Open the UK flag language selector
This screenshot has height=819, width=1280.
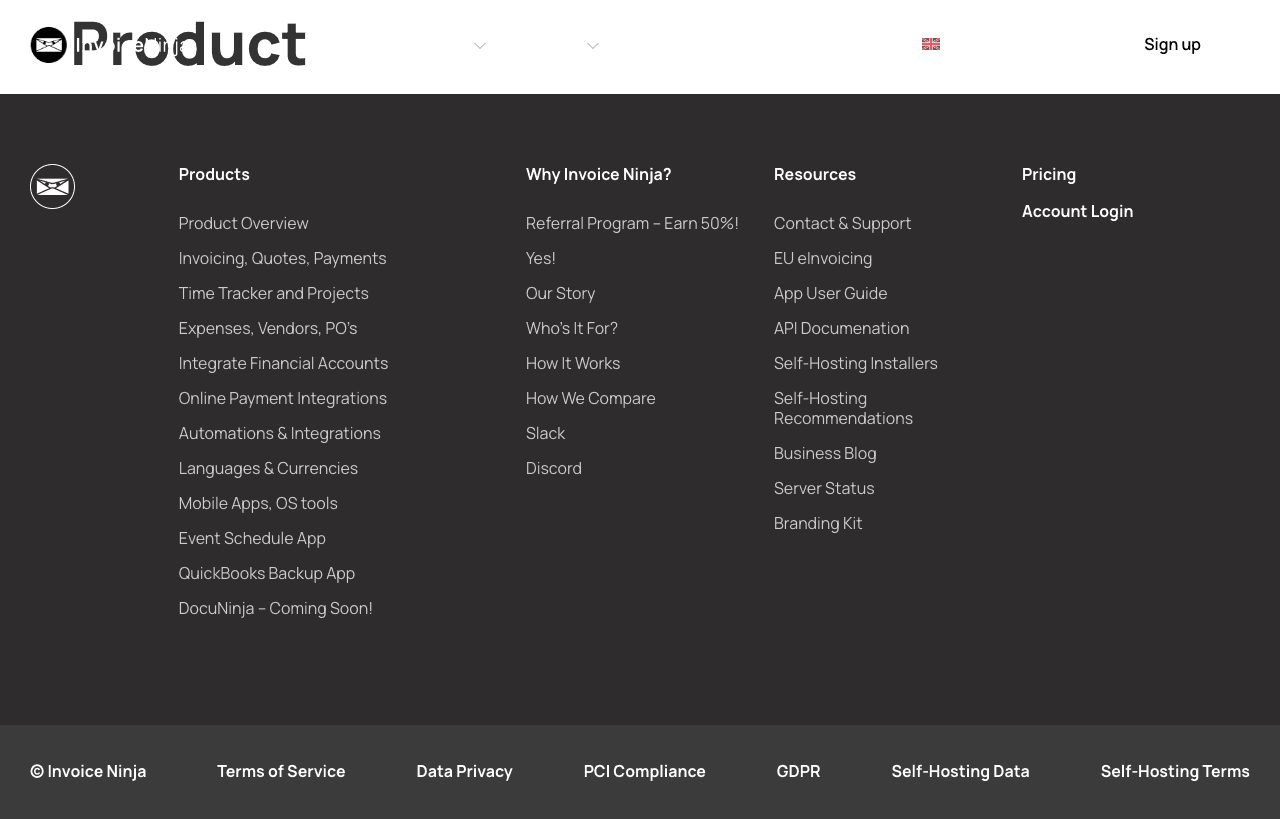(x=930, y=44)
